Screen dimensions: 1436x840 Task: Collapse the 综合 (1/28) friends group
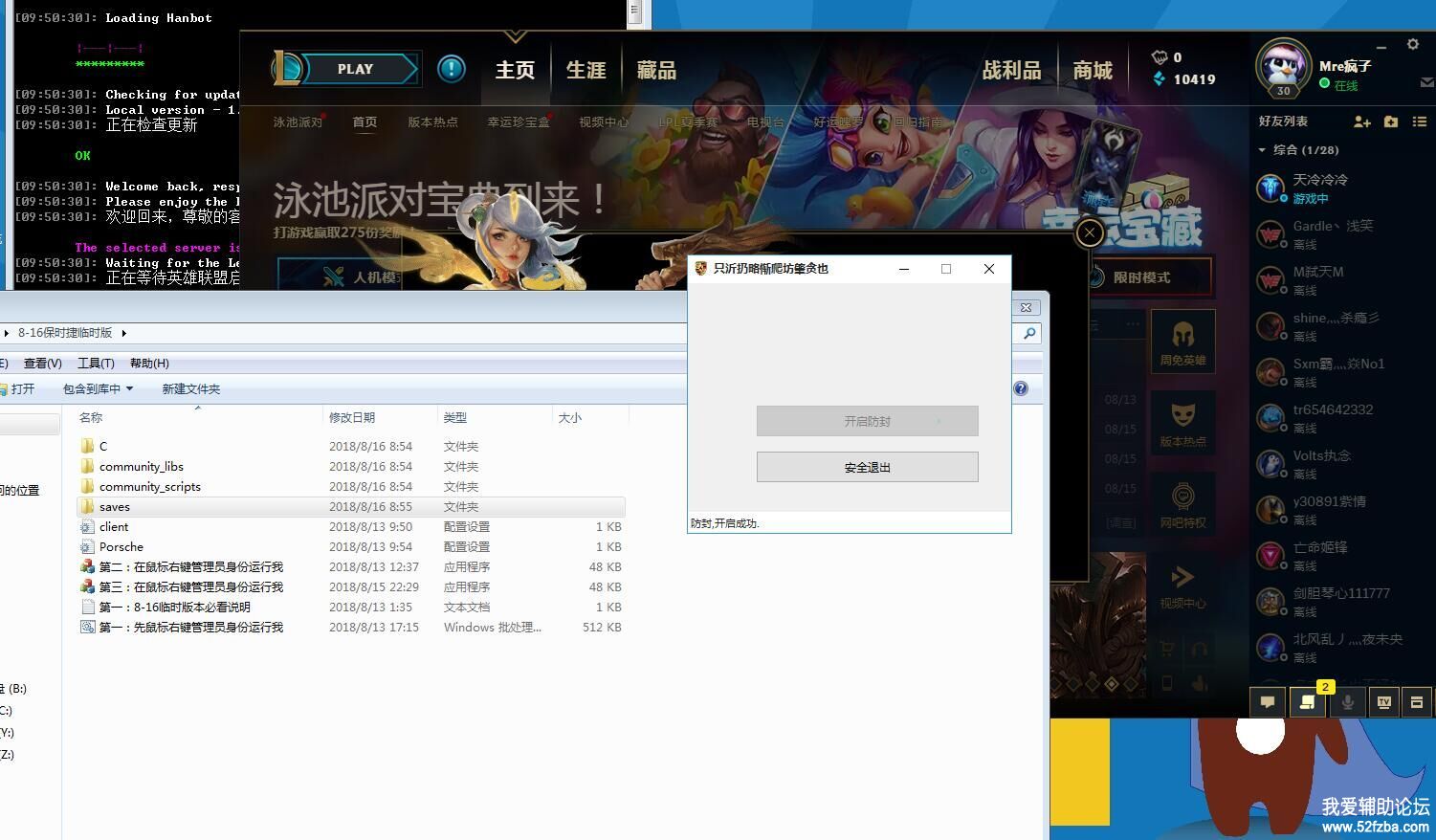(x=1262, y=150)
